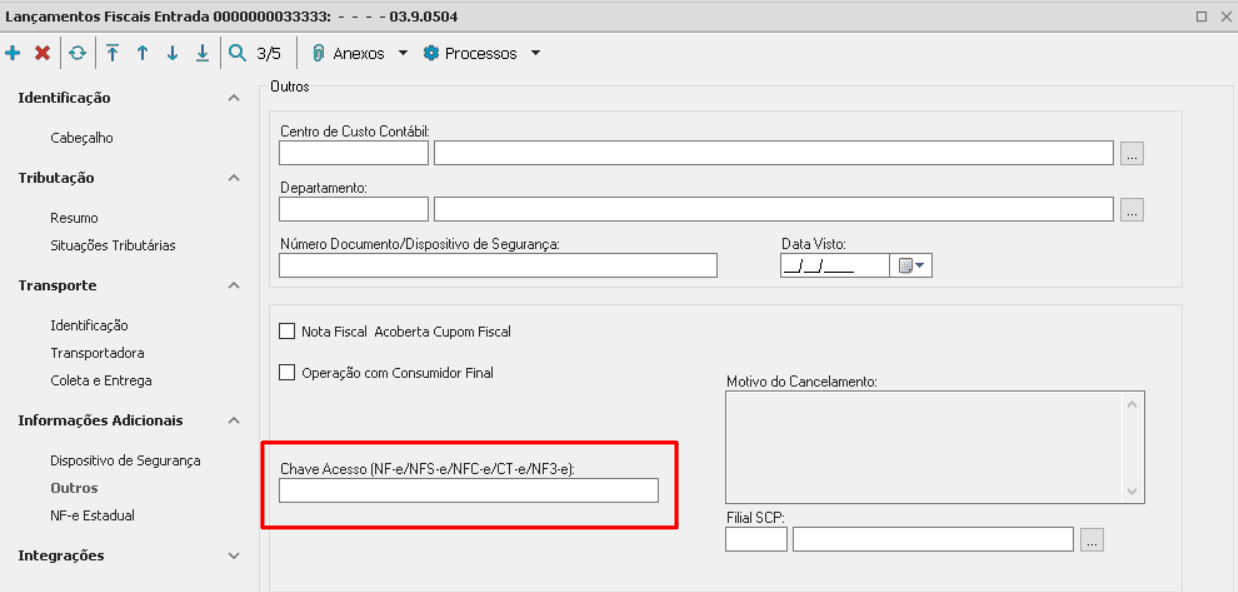Open Filial SCP lookup ellipsis button

[x=1091, y=539]
